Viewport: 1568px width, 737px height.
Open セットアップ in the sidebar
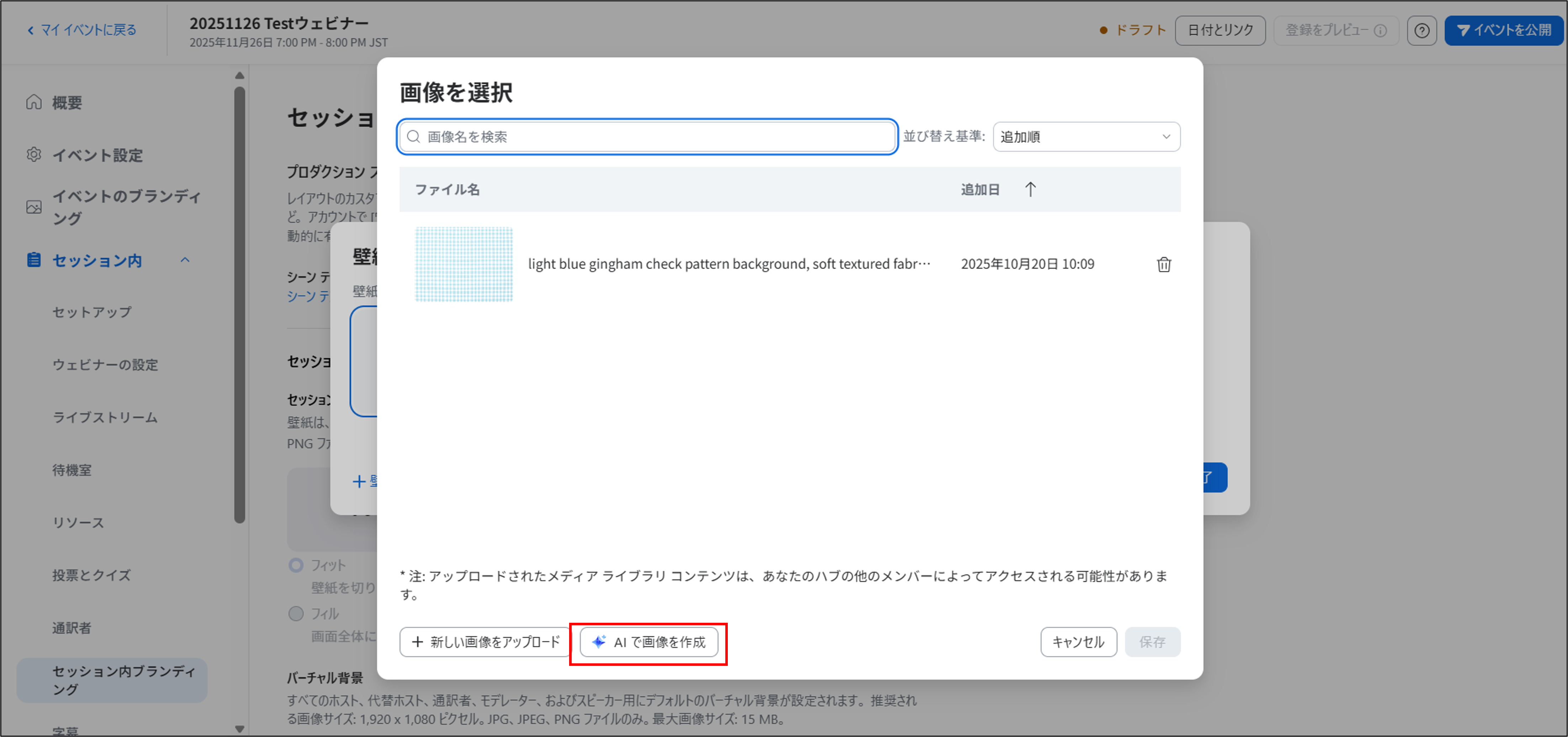[92, 312]
